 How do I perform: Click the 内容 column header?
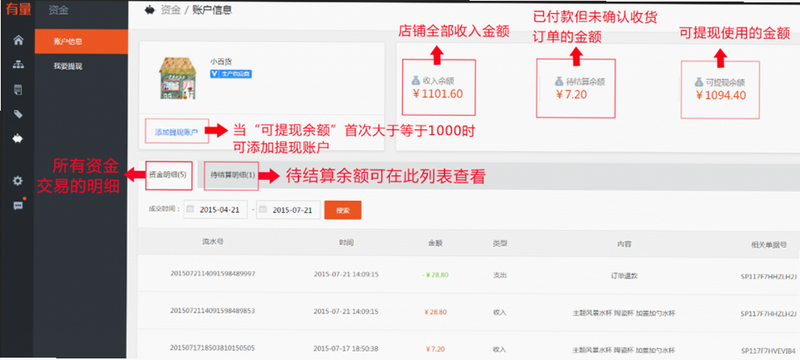pyautogui.click(x=624, y=244)
